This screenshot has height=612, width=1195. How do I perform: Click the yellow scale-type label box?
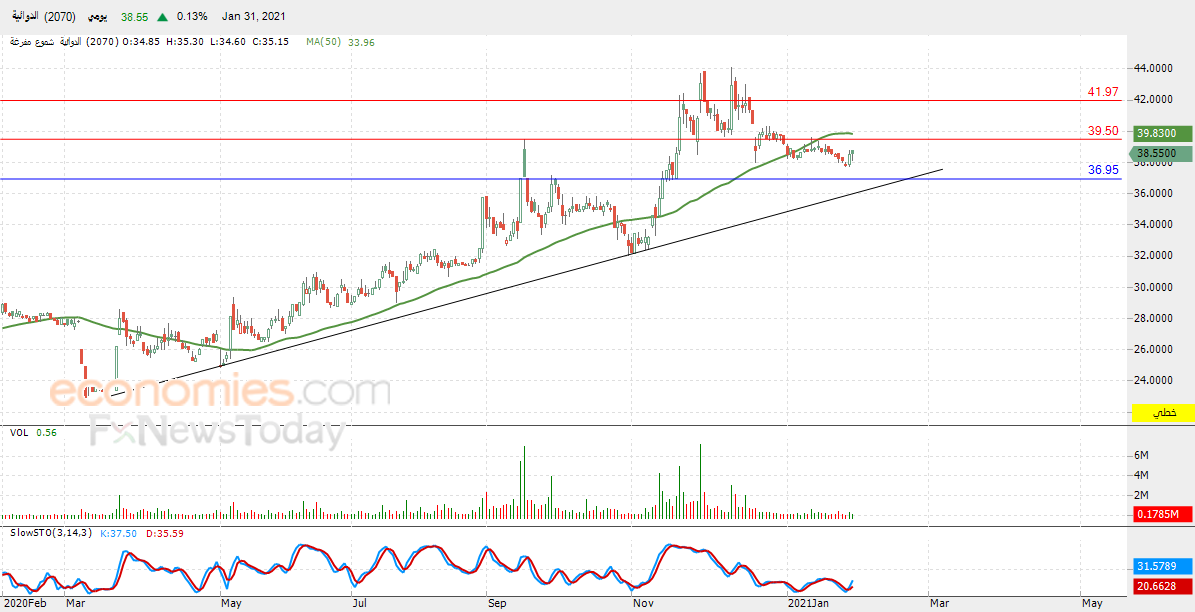(1161, 412)
